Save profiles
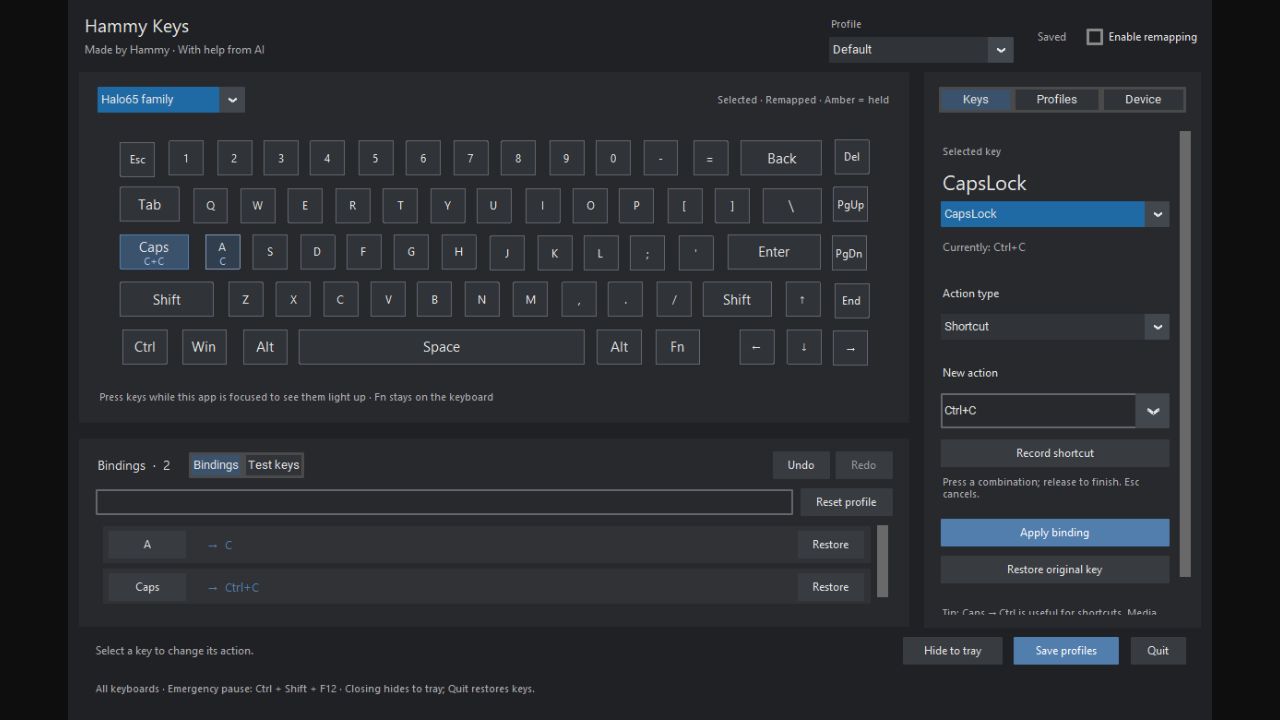Screen dimensions: 1280x720 (x=1066, y=651)
